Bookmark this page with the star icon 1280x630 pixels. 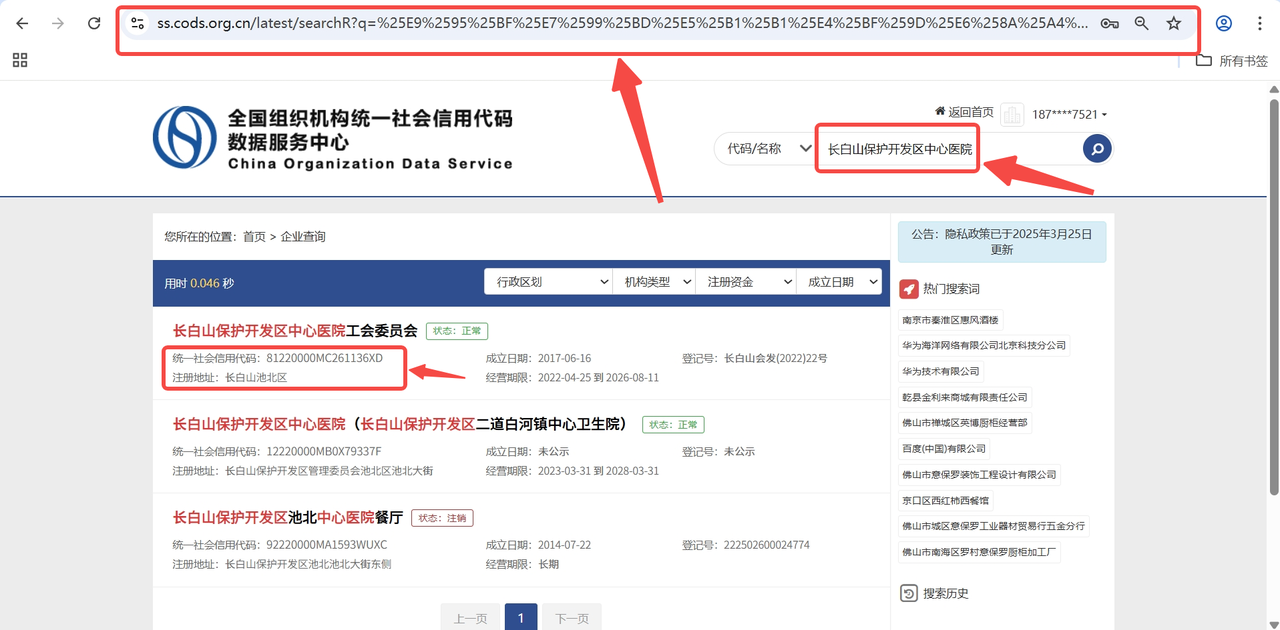[x=1174, y=23]
